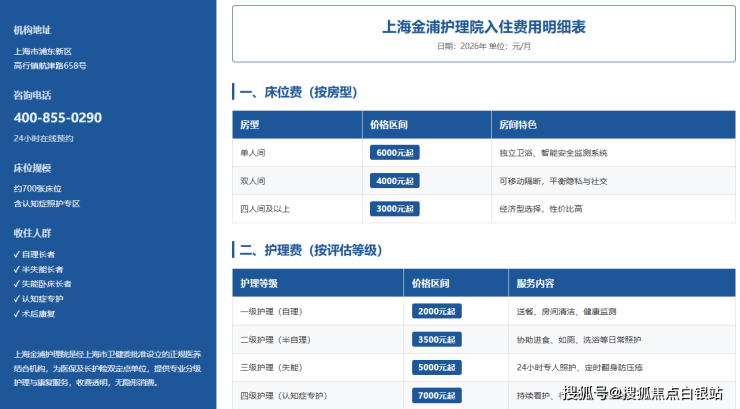740x409 pixels.
Task: Click the 失能卧床长者 checklist item
Action: [x=42, y=284]
